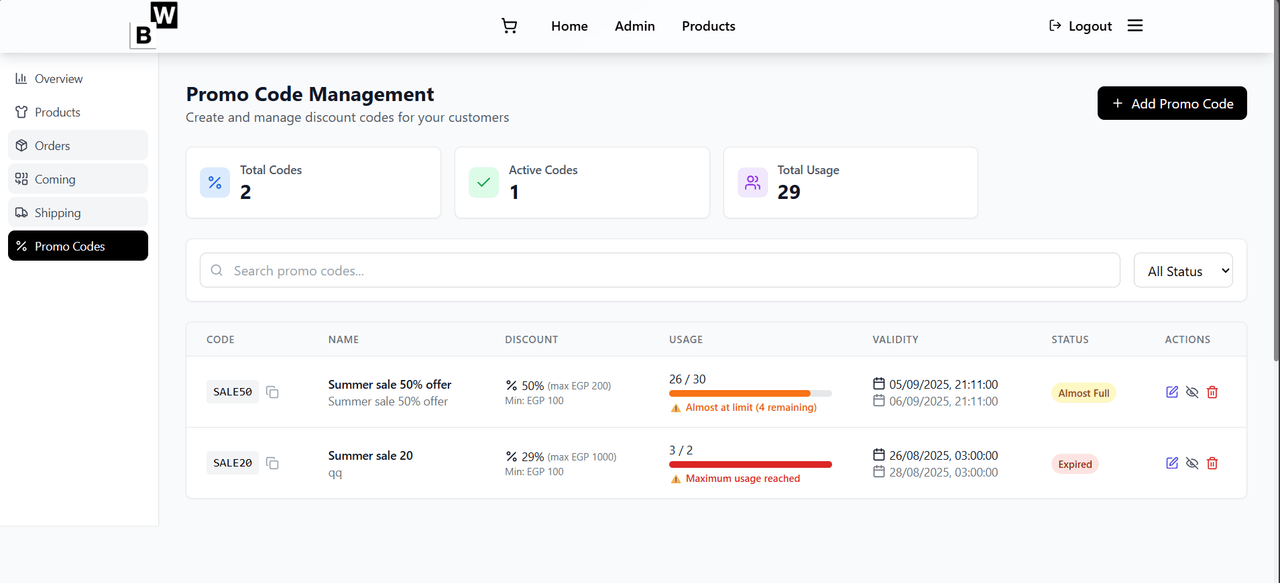This screenshot has width=1280, height=583.
Task: Delete the SALE50 promo code
Action: tap(1212, 392)
